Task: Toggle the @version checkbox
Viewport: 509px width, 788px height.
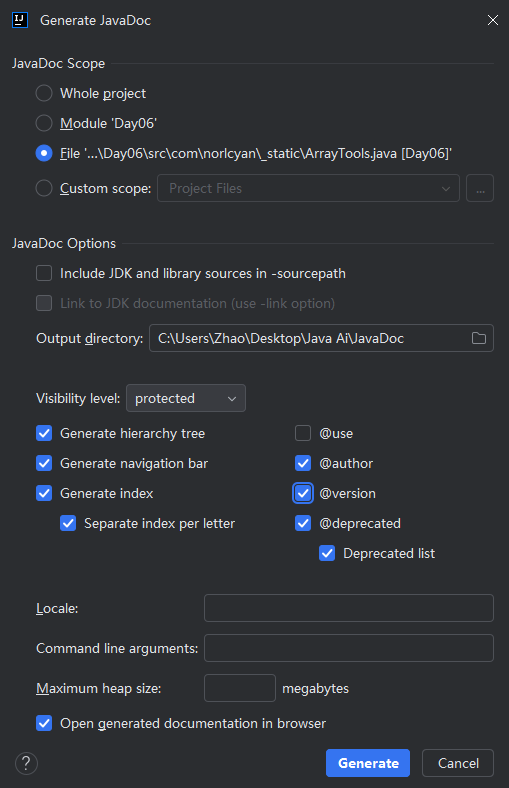Action: point(303,494)
